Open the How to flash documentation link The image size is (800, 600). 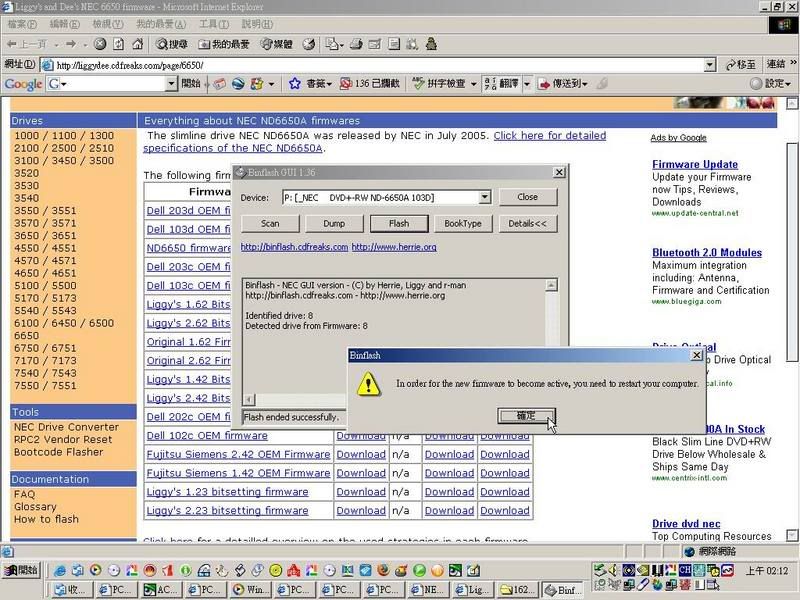coord(46,519)
